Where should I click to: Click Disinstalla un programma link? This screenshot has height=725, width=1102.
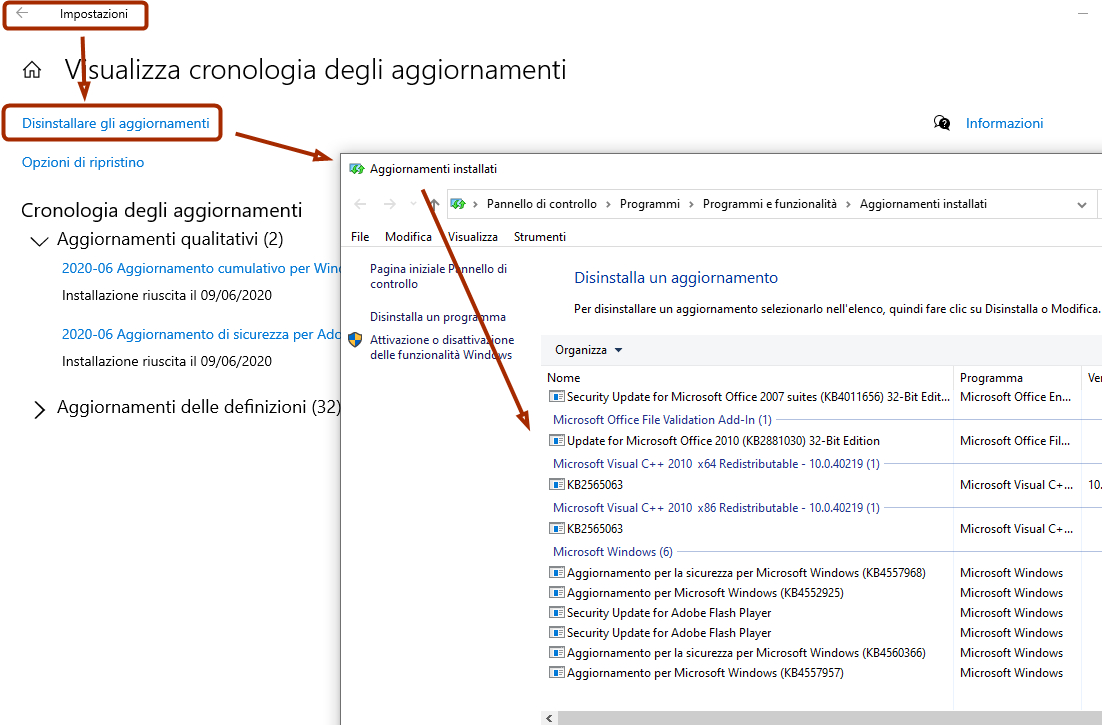coord(438,317)
